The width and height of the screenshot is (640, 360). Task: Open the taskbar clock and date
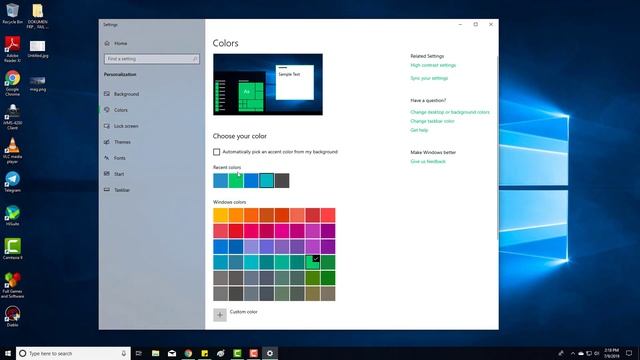[x=611, y=353]
